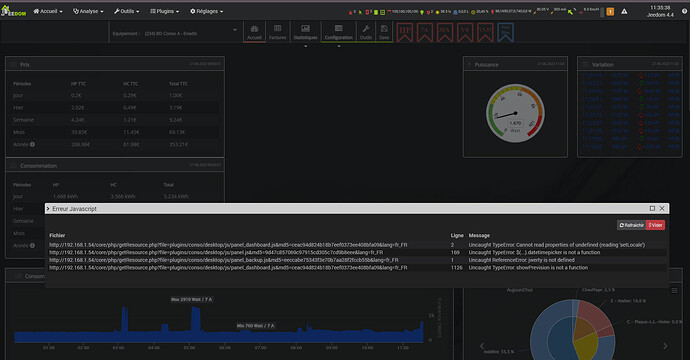This screenshot has height=360, width=690.
Task: Open the Réglages menu
Action: point(206,11)
